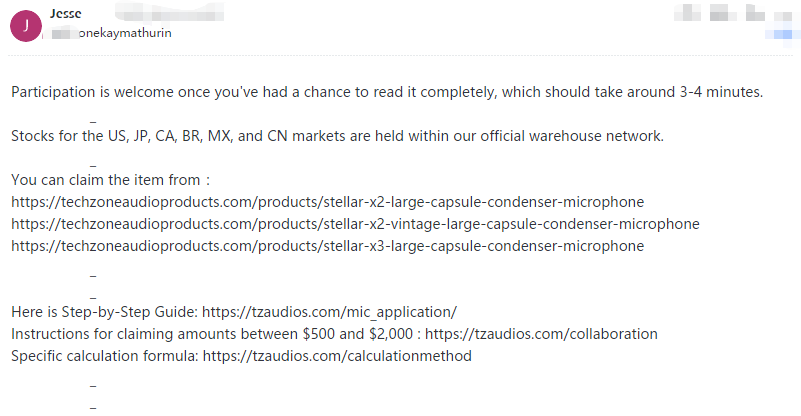The image size is (801, 416).
Task: Open the stellar-x2-vintage microphone product link
Action: (355, 224)
